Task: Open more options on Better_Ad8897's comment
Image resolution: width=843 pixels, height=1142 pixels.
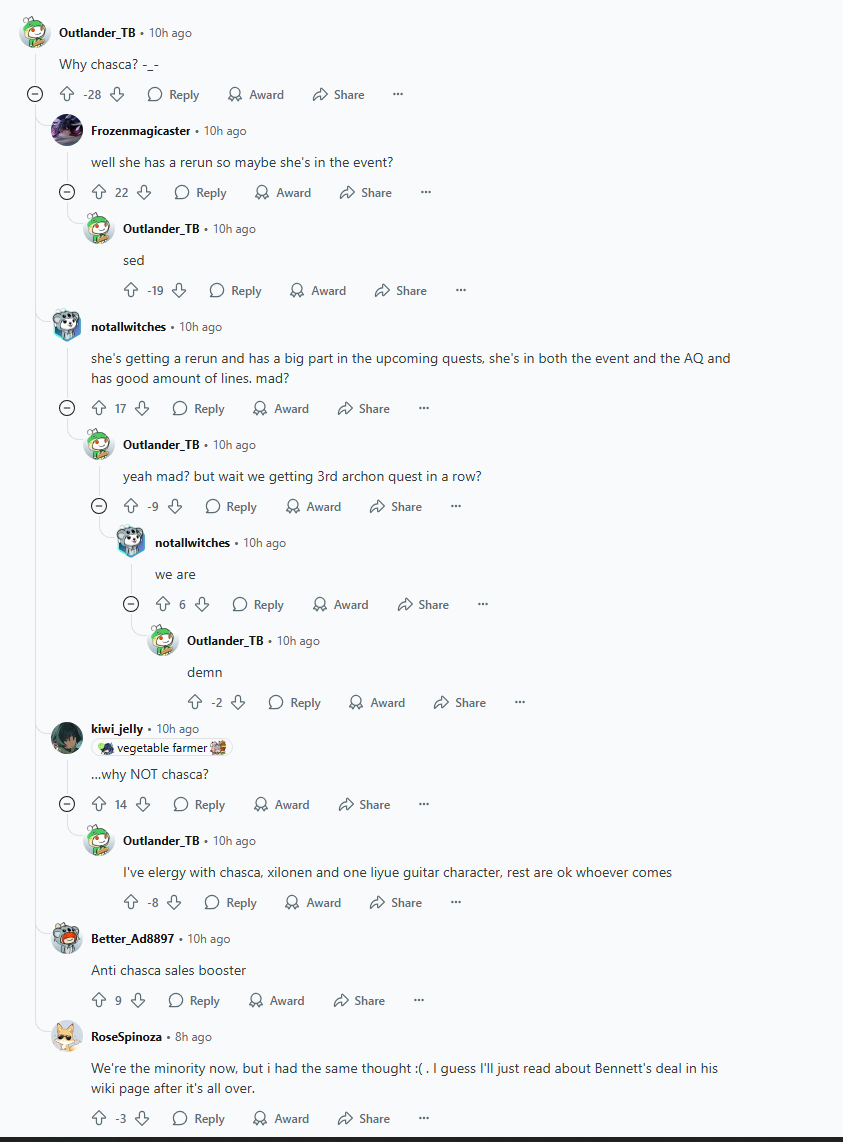Action: coord(418,1000)
